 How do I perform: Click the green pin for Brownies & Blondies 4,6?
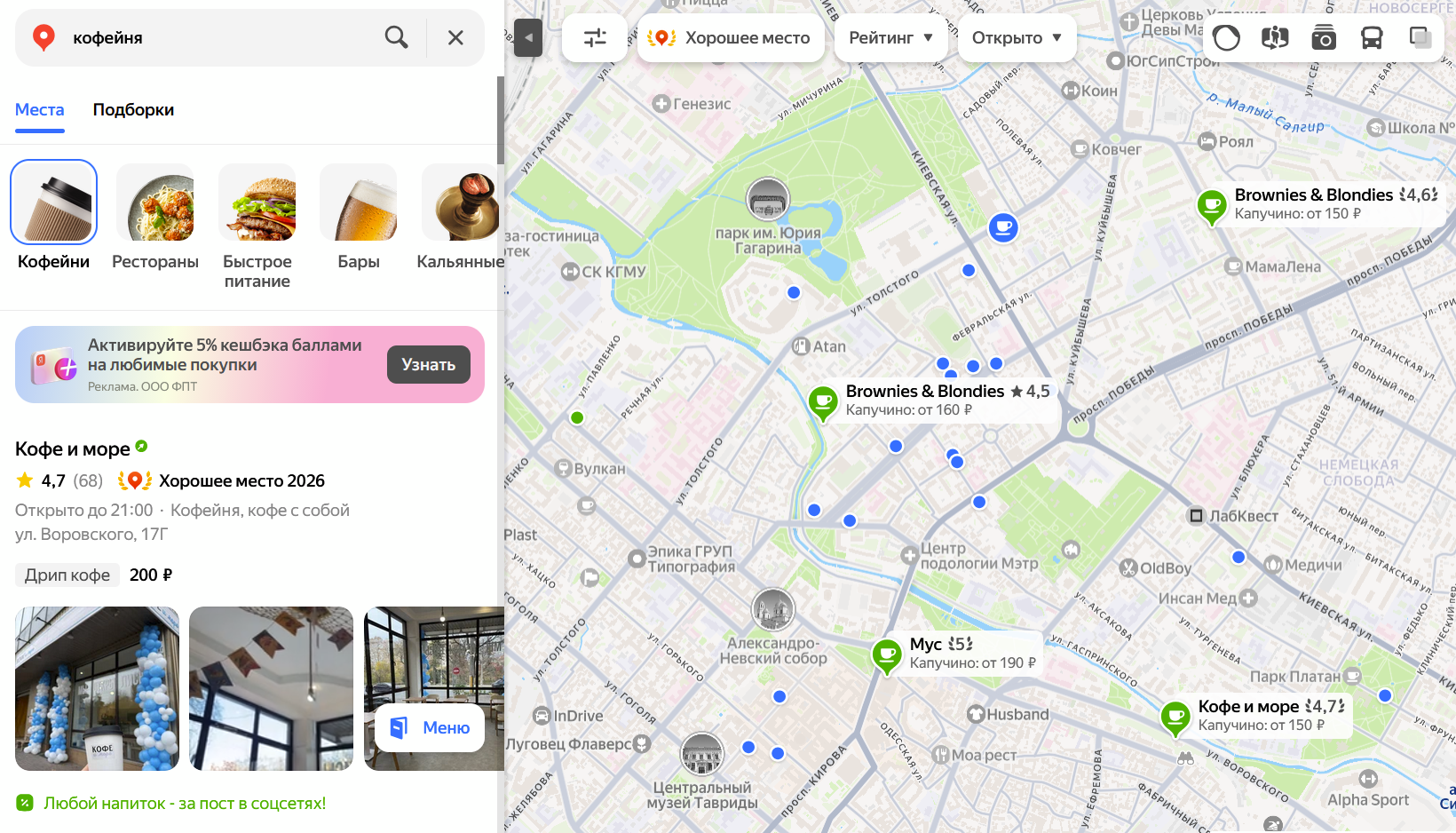1212,207
